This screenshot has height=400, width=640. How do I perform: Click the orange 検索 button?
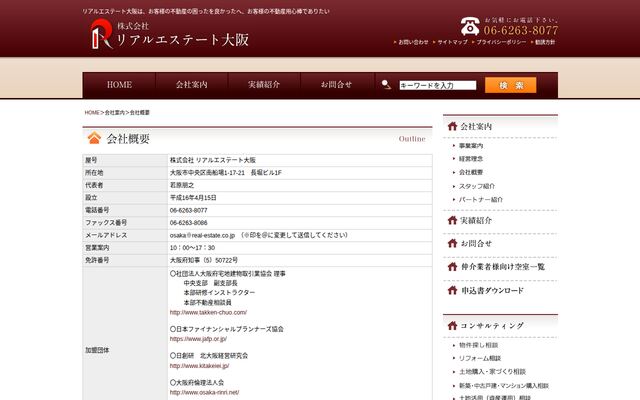coord(511,85)
